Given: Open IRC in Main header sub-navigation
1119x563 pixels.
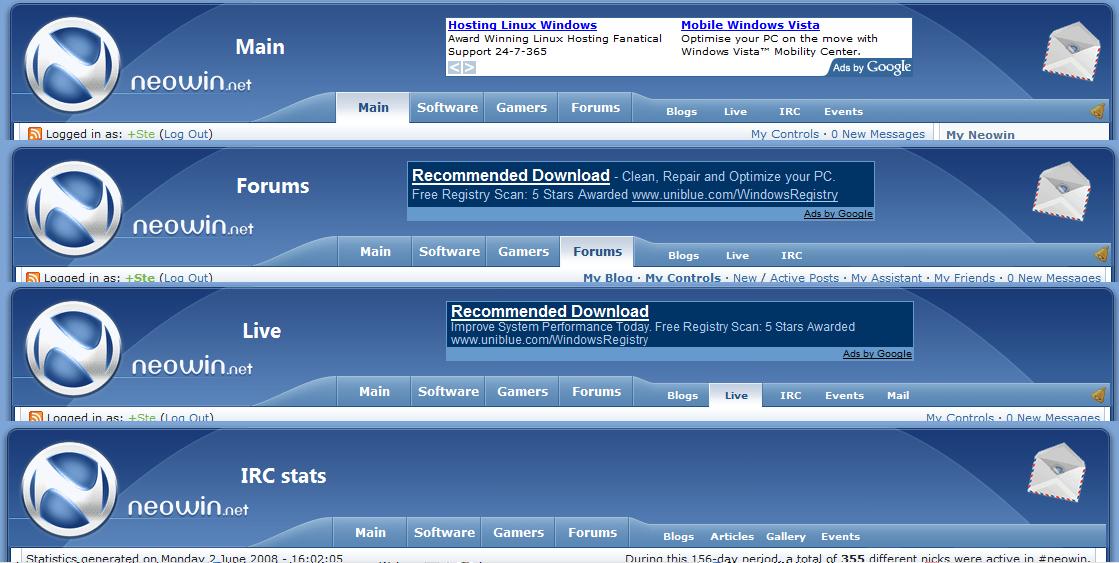Looking at the screenshot, I should coord(789,111).
